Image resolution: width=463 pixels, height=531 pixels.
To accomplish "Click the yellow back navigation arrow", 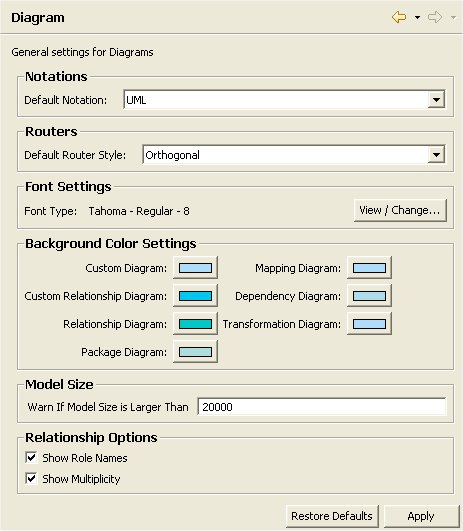I will 399,17.
